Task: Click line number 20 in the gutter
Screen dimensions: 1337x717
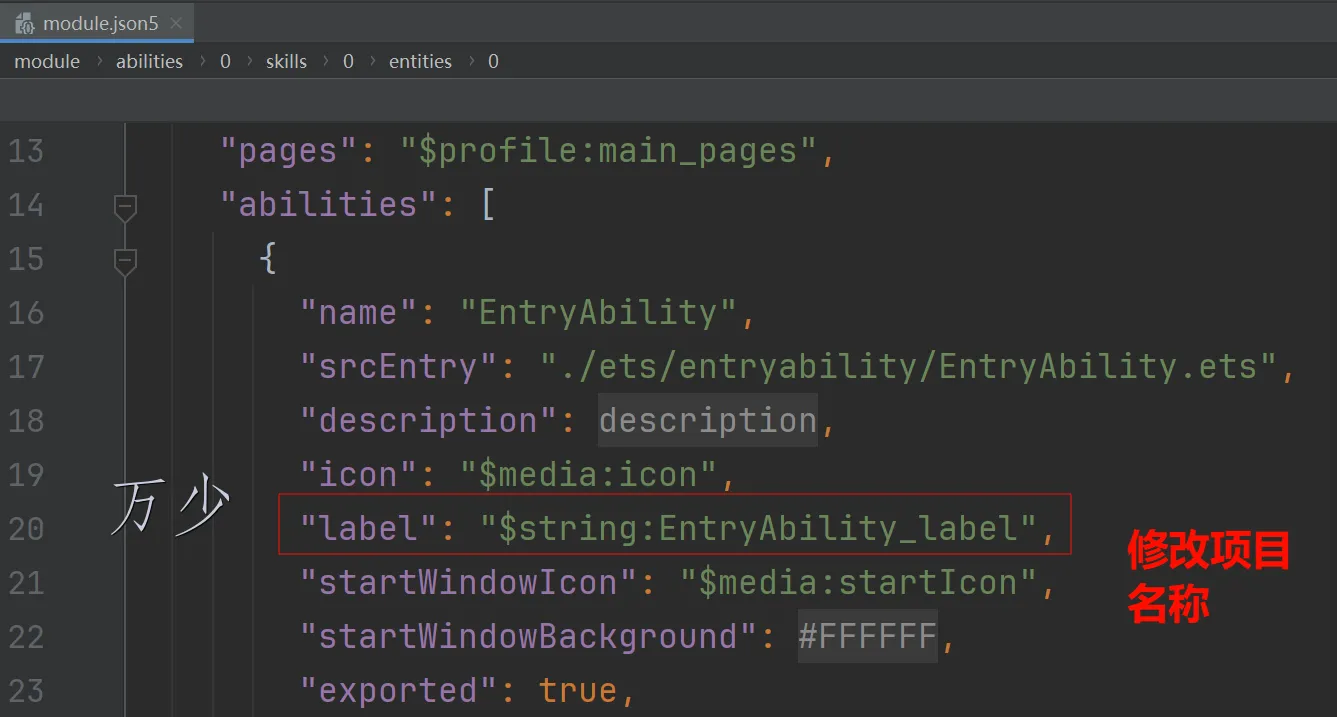Action: (26, 528)
